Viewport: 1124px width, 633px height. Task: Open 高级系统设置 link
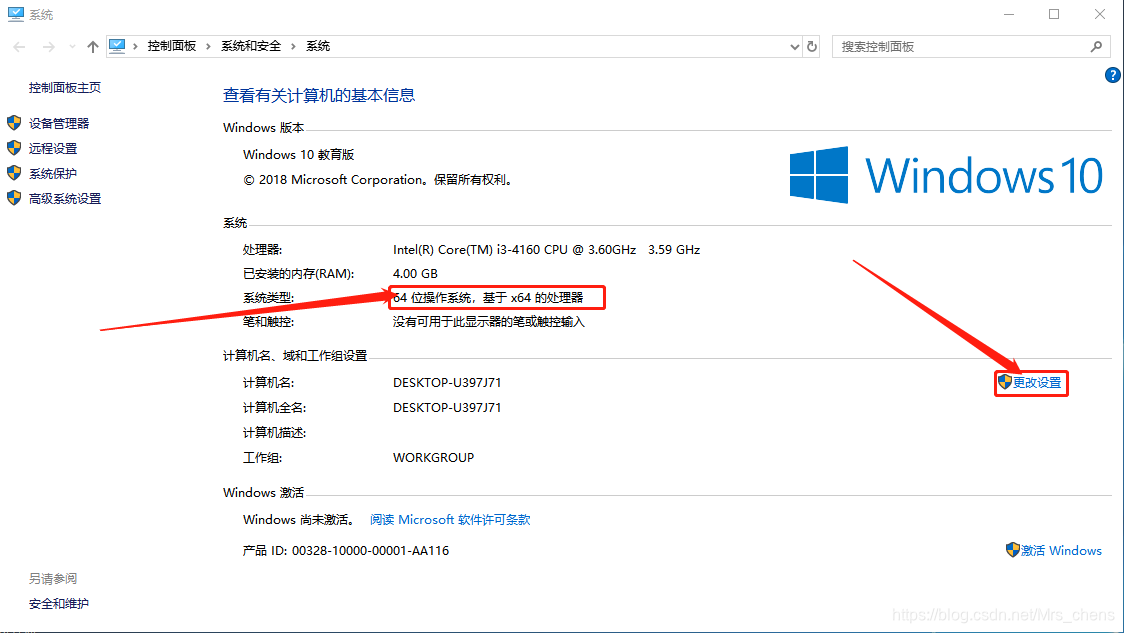65,199
